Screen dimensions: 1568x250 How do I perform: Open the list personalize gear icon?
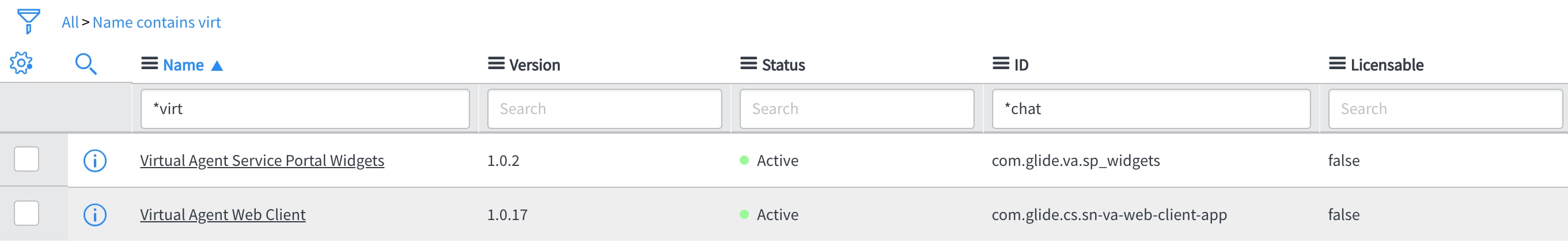(21, 63)
